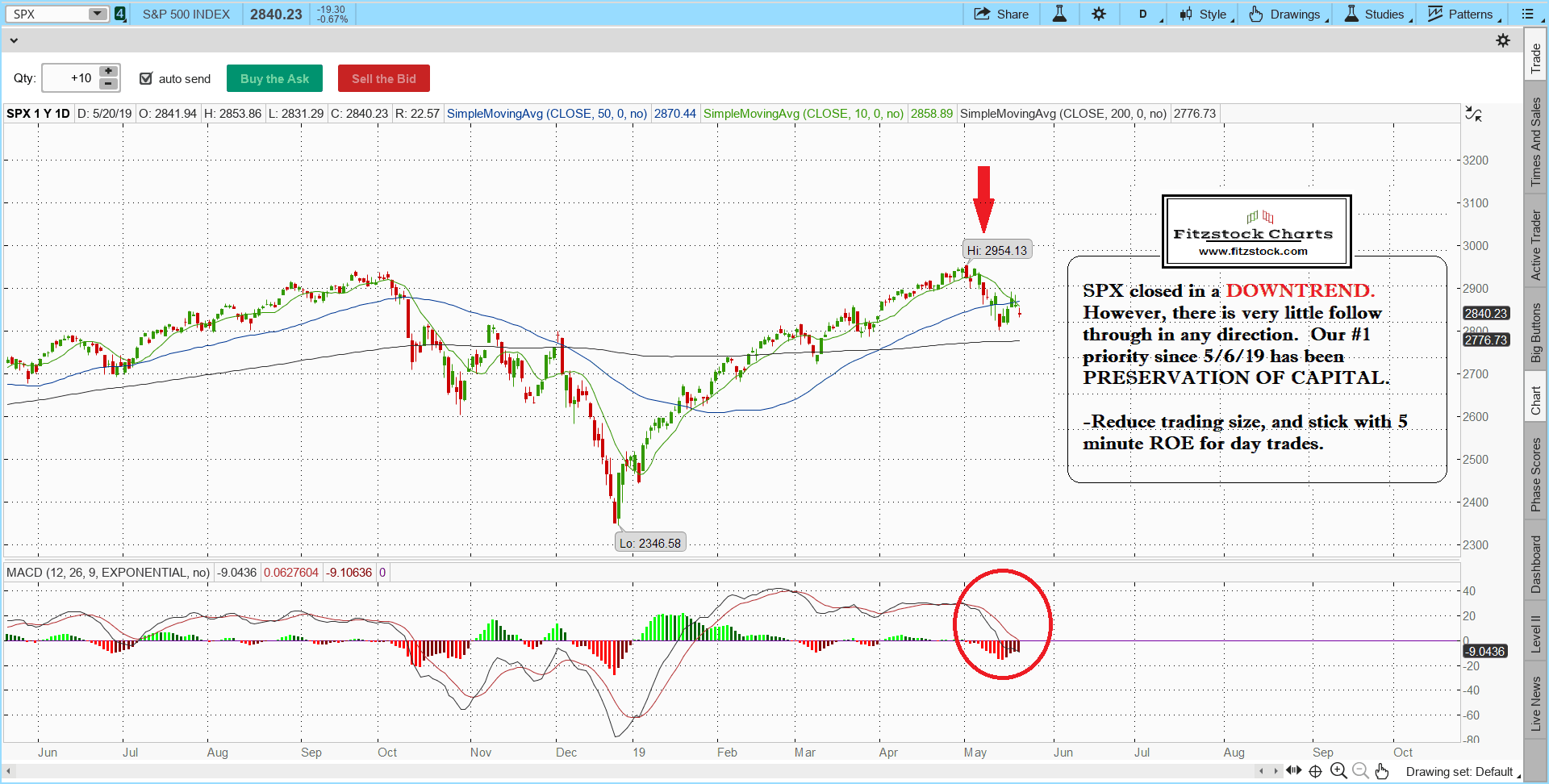Click the zoom in magnifier icon
The width and height of the screenshot is (1549, 784).
click(1338, 771)
